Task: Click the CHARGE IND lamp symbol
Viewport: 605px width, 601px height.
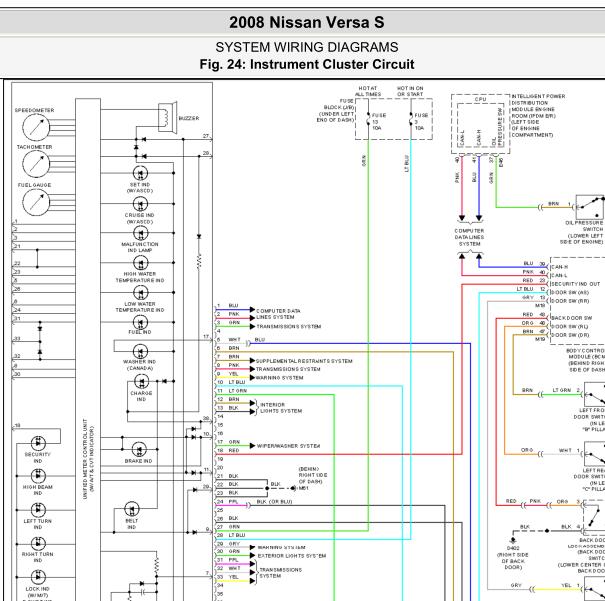Action: click(142, 382)
